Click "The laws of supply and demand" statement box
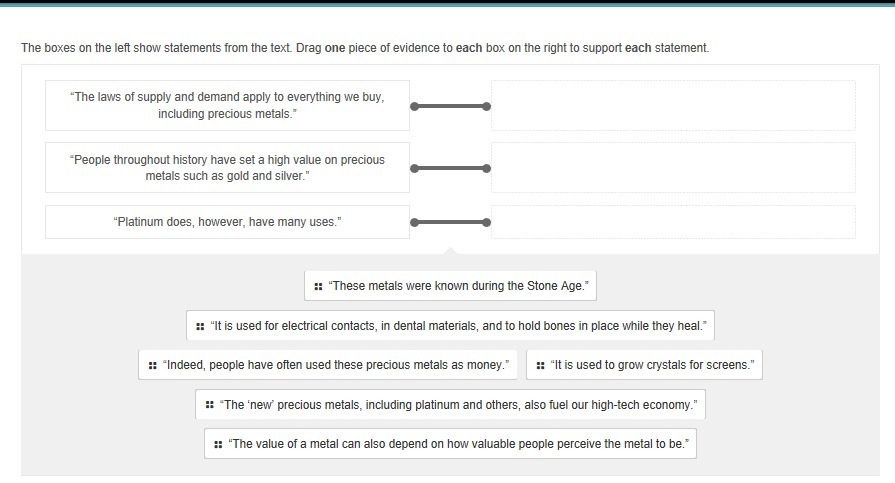Viewport: 895px width, 483px height. [x=227, y=105]
